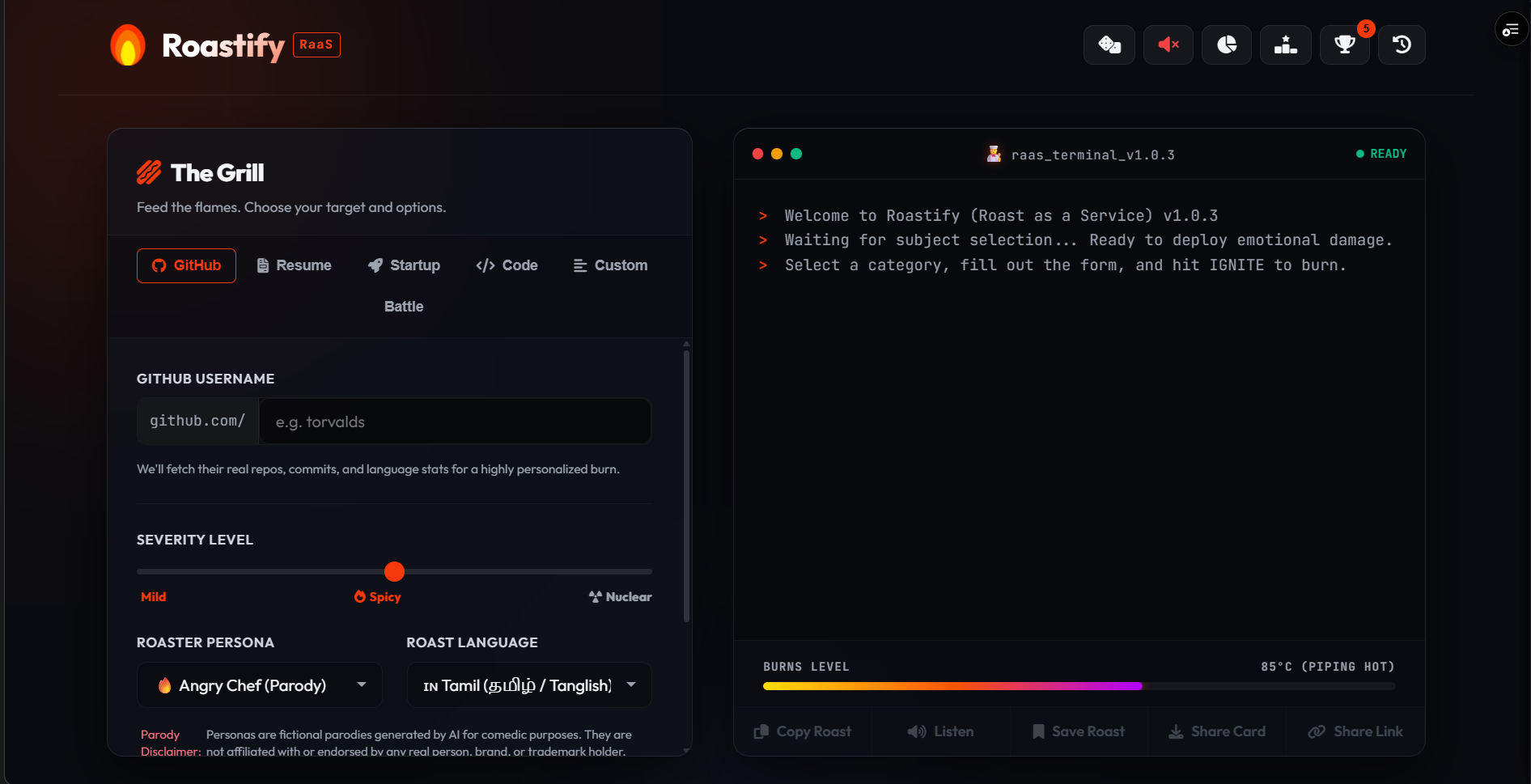Select the Code category tab
This screenshot has height=784, width=1531.
click(x=507, y=265)
